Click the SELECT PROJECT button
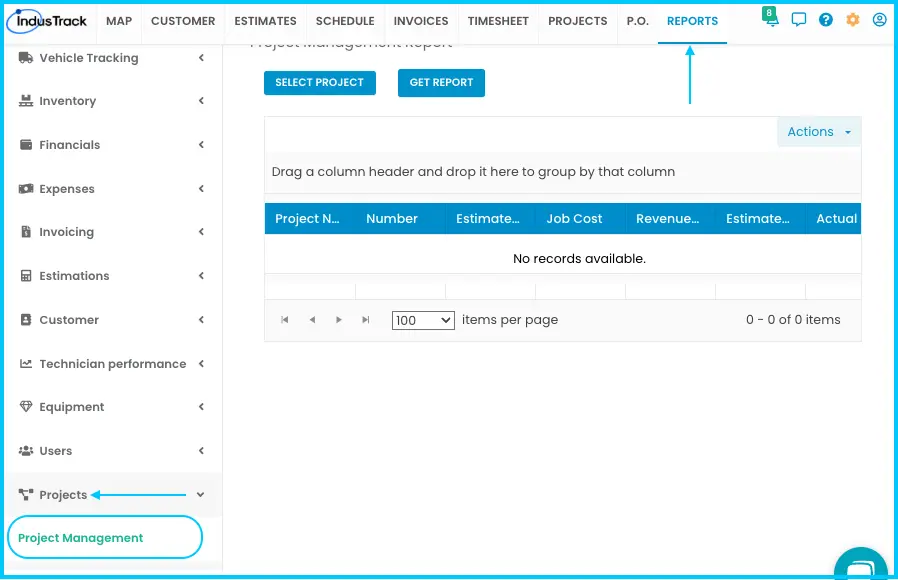898x580 pixels. [x=320, y=82]
